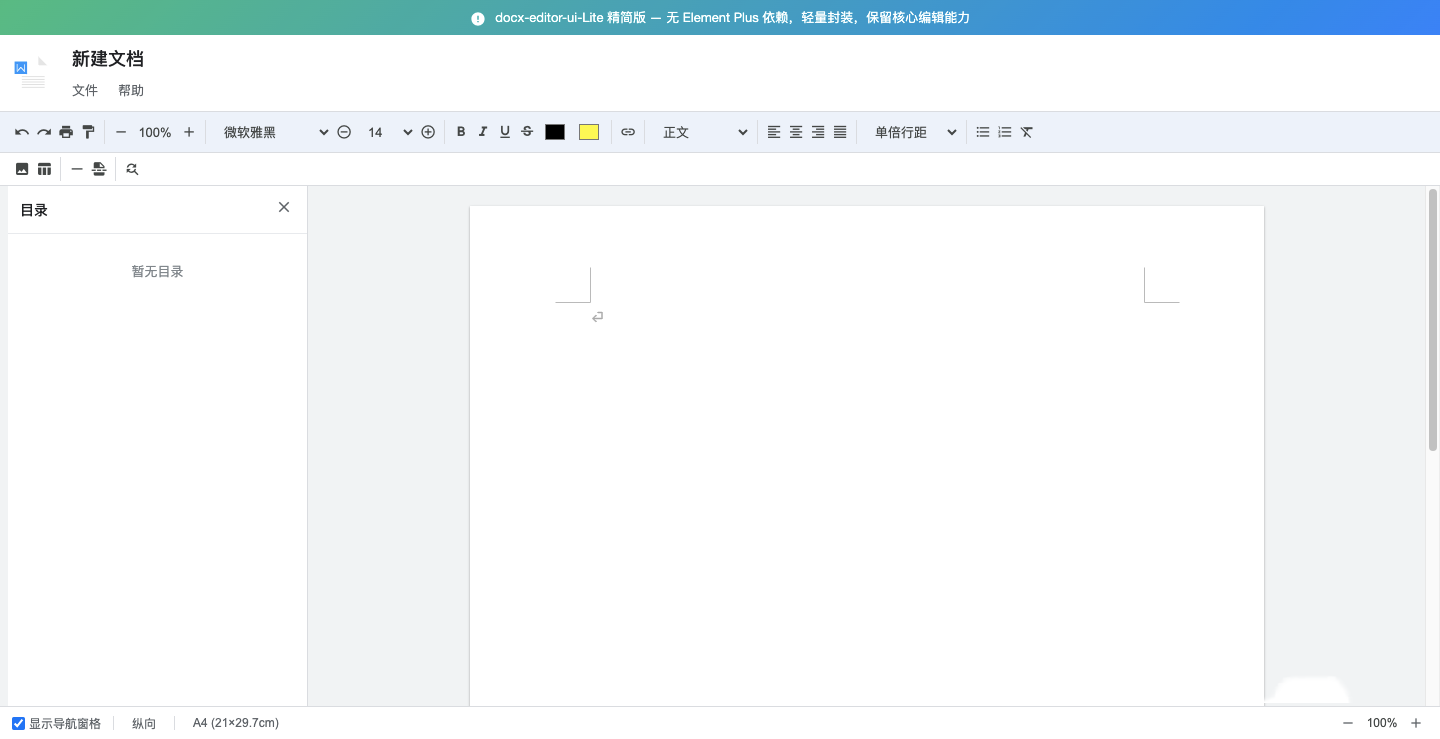1440x739 pixels.
Task: Clear text formatting
Action: [x=1027, y=132]
